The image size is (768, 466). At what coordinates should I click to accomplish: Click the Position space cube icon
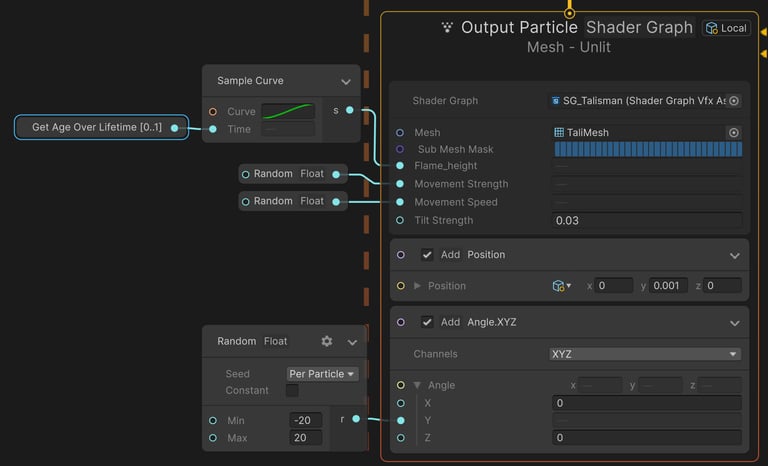(559, 286)
